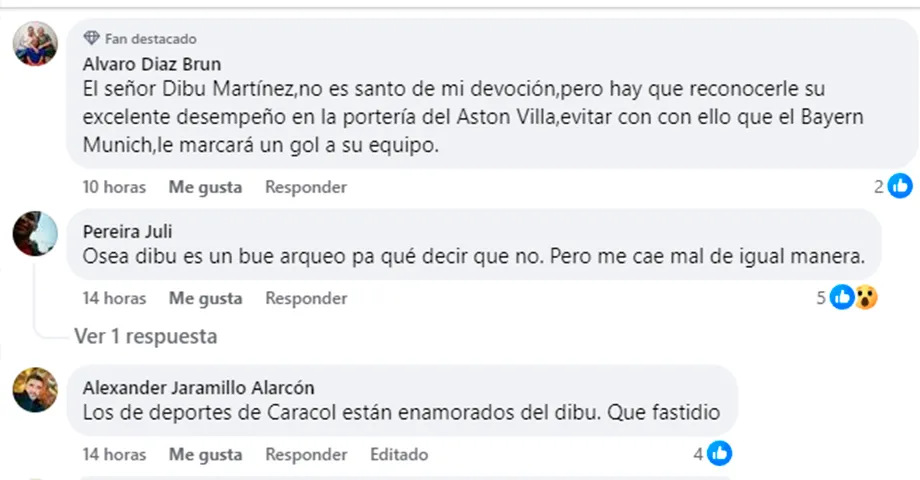Reply to Alvaro Diaz Brun's comment

tap(306, 187)
